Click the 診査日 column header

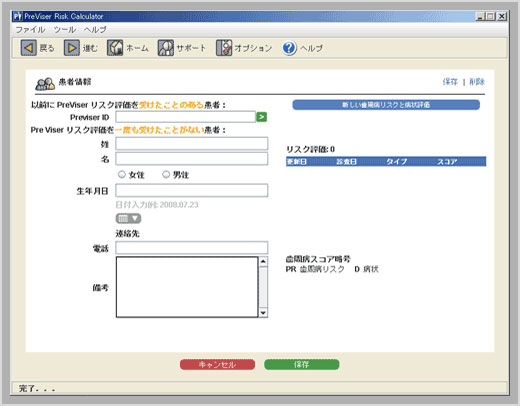[346, 162]
